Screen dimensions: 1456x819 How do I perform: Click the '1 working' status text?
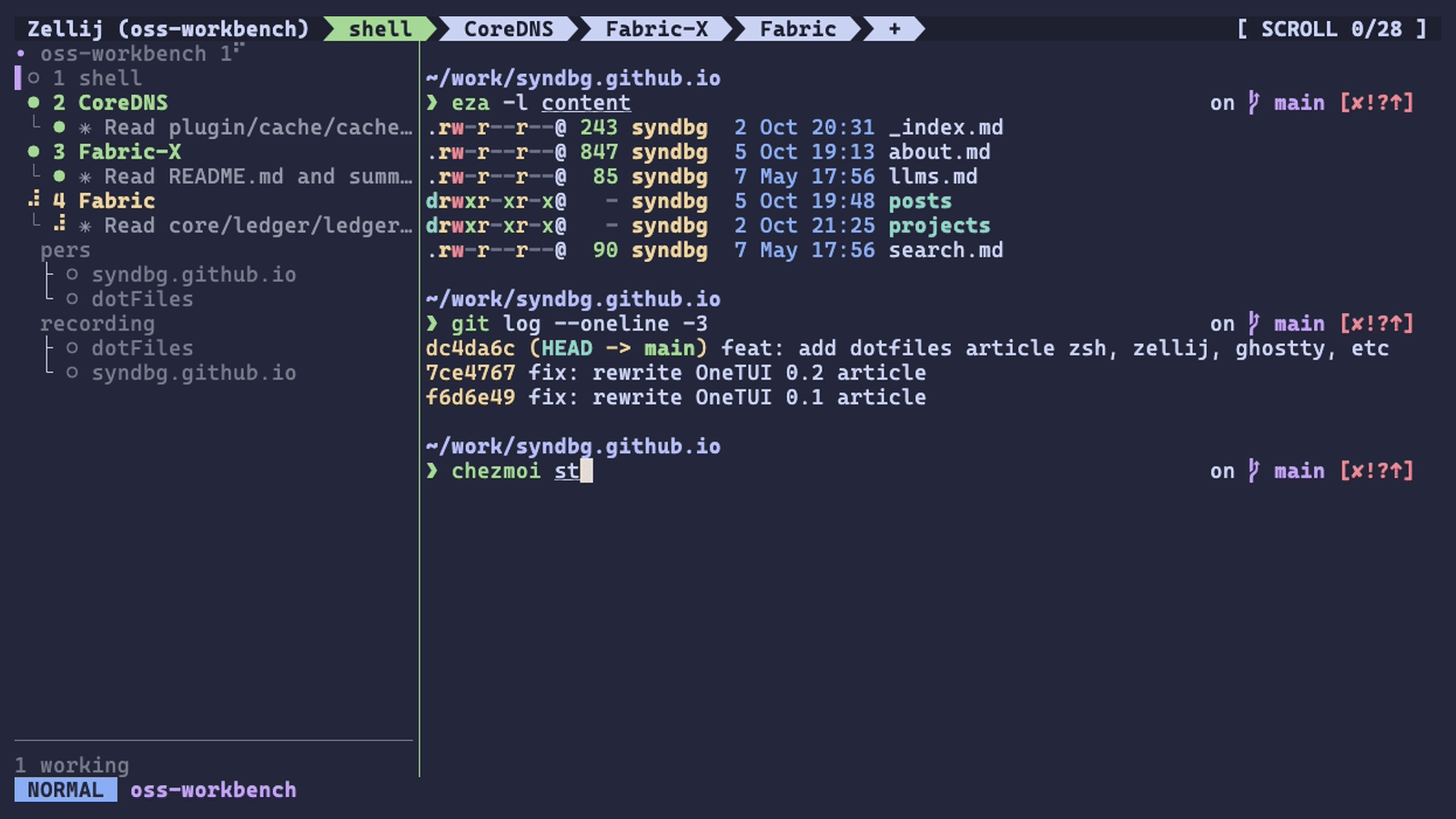(72, 765)
